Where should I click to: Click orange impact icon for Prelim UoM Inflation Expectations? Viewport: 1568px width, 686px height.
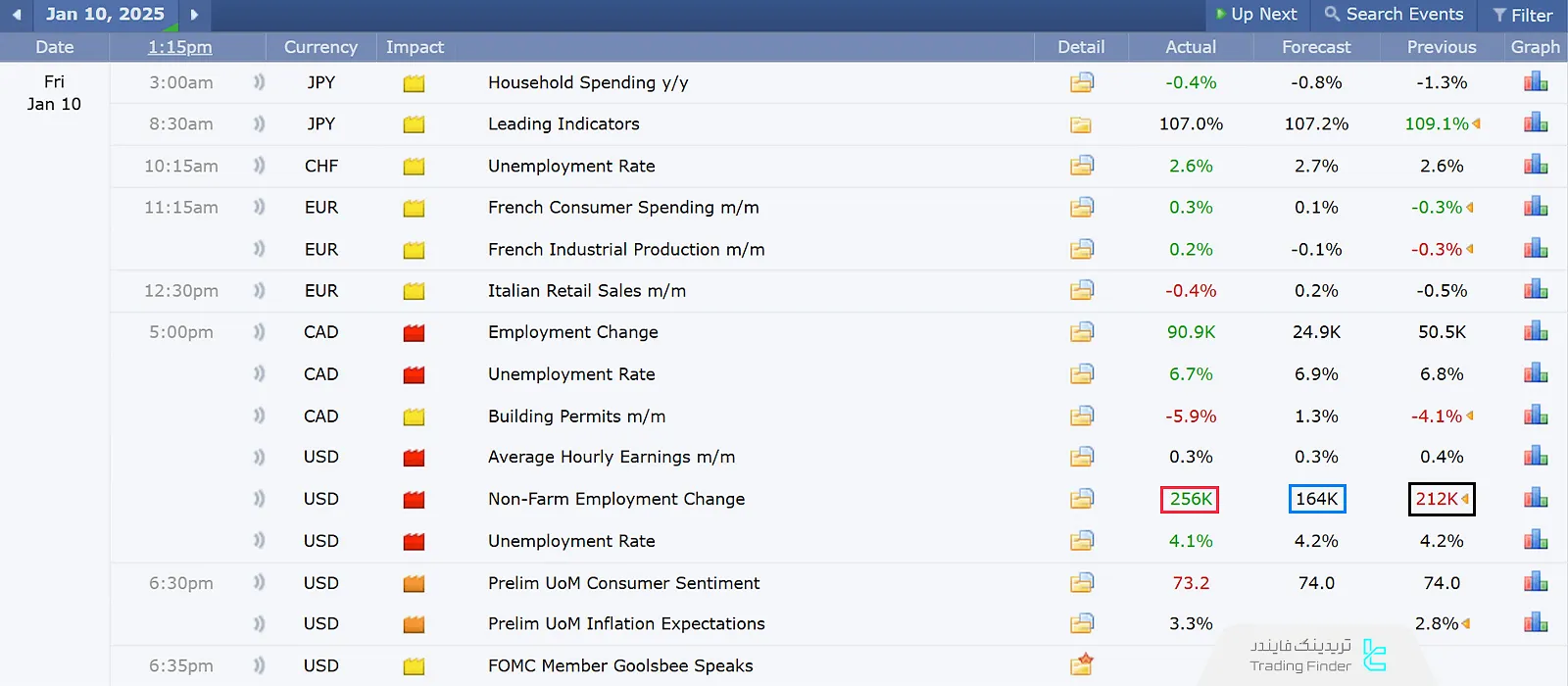point(414,624)
